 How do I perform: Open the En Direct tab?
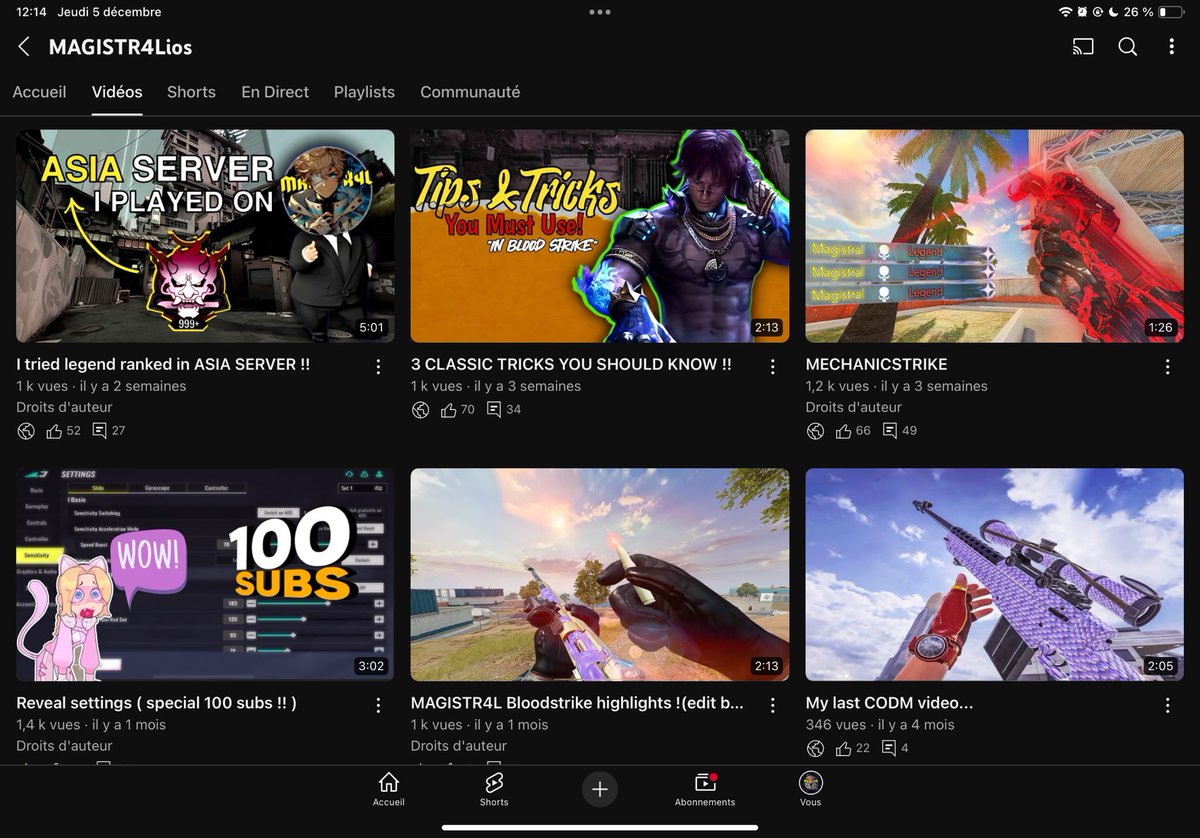coord(275,92)
